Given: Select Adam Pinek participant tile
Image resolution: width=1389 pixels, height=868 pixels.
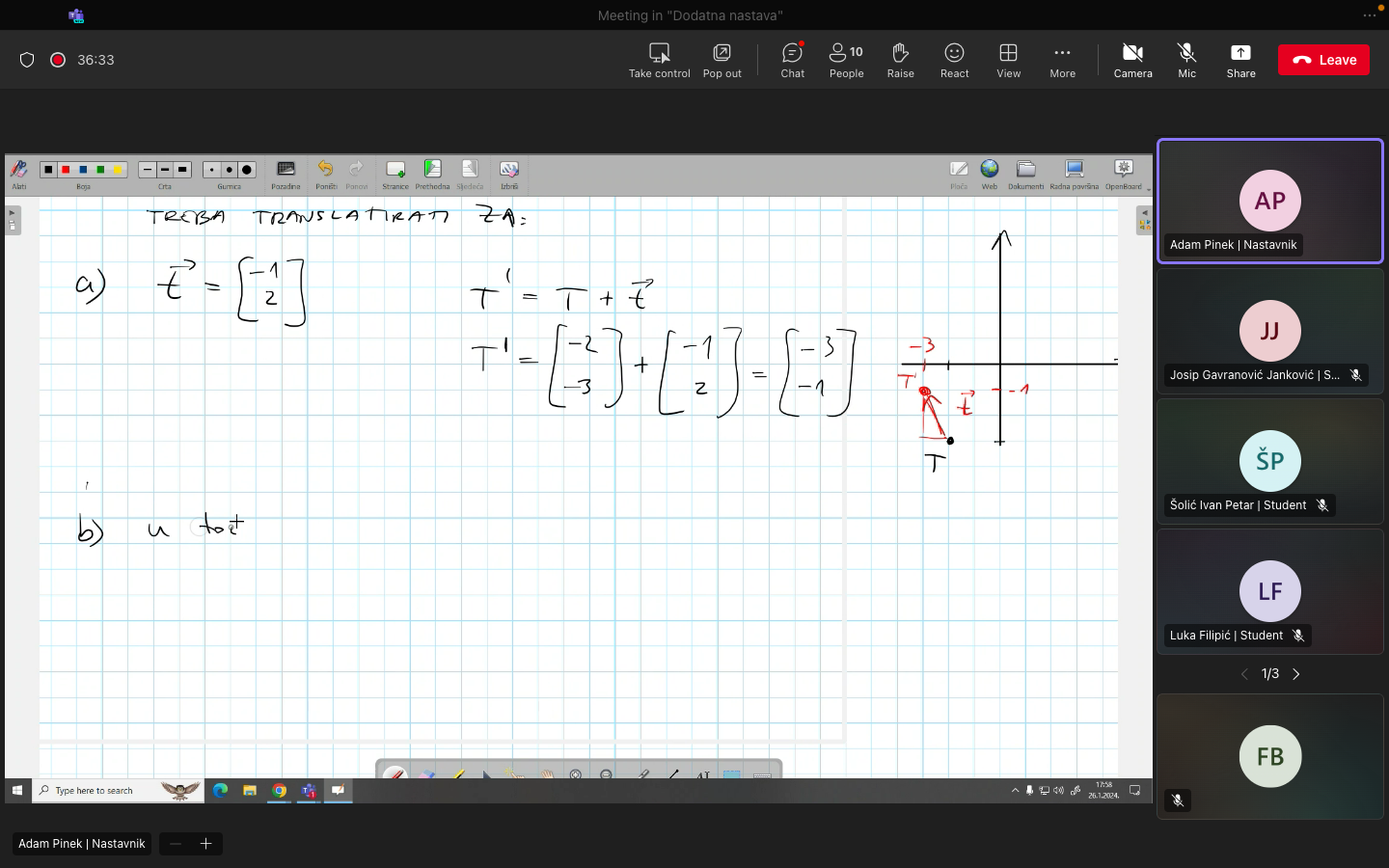Looking at the screenshot, I should pos(1270,202).
